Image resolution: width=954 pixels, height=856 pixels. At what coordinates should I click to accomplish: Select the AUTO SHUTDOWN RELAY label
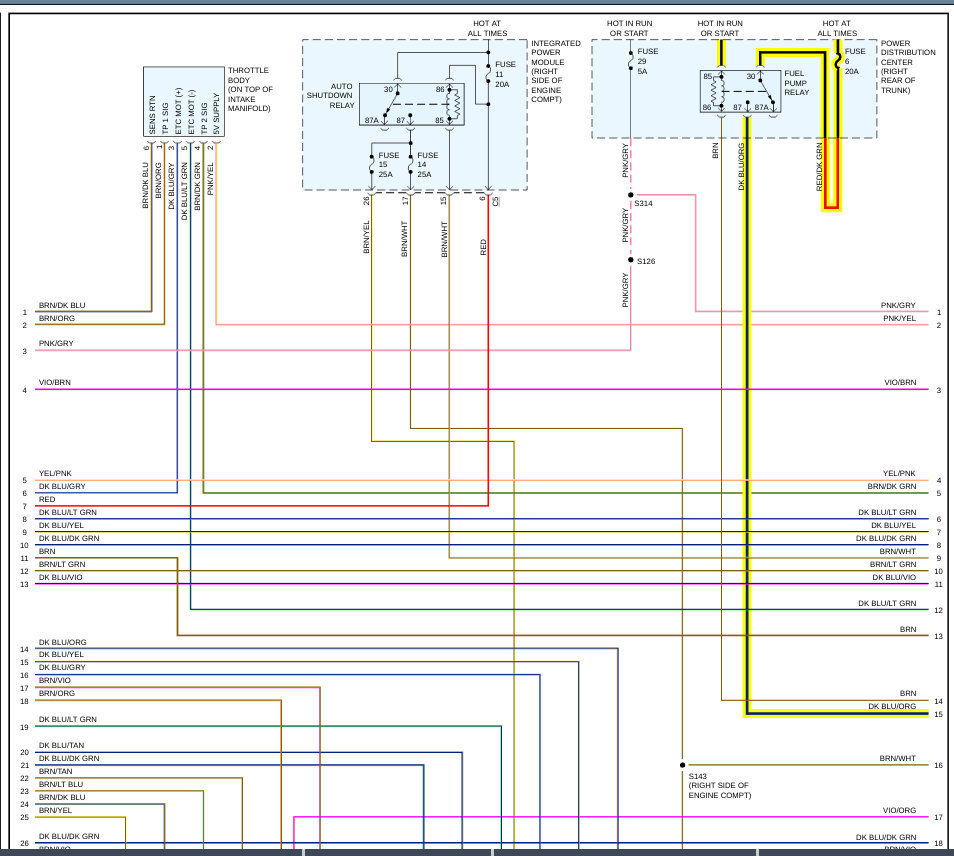coord(330,96)
